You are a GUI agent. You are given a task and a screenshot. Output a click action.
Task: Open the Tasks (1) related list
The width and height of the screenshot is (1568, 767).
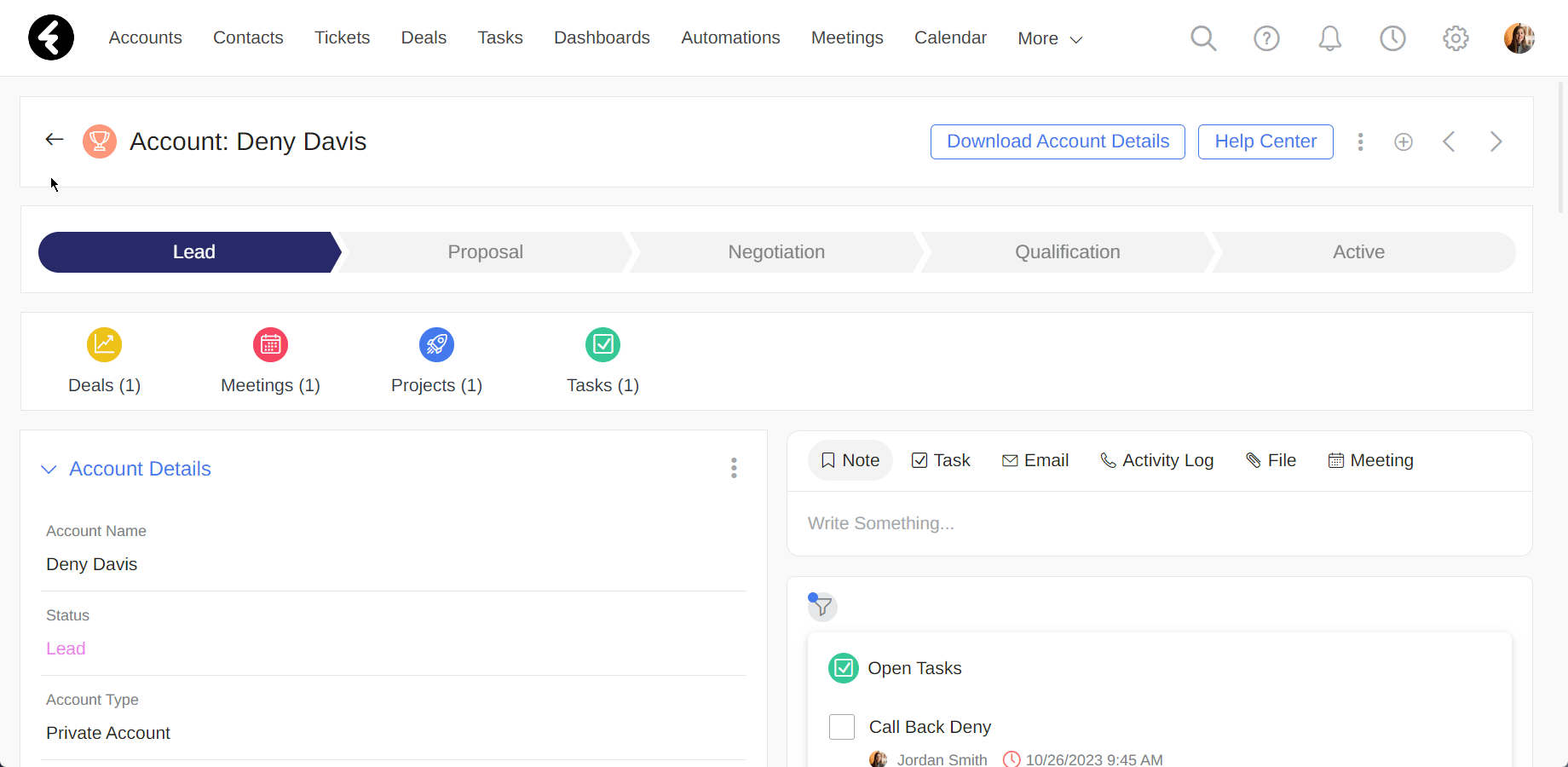tap(602, 385)
